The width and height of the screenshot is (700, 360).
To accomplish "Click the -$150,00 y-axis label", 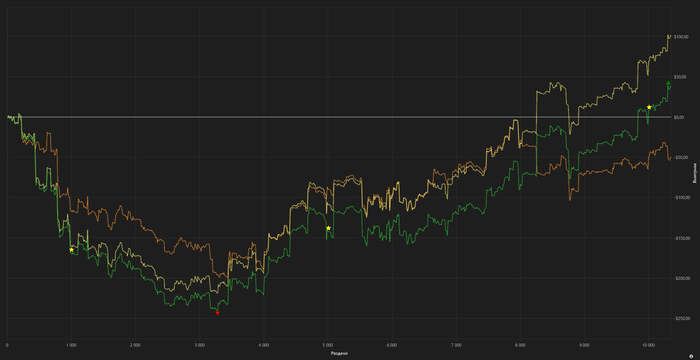I will pyautogui.click(x=681, y=238).
